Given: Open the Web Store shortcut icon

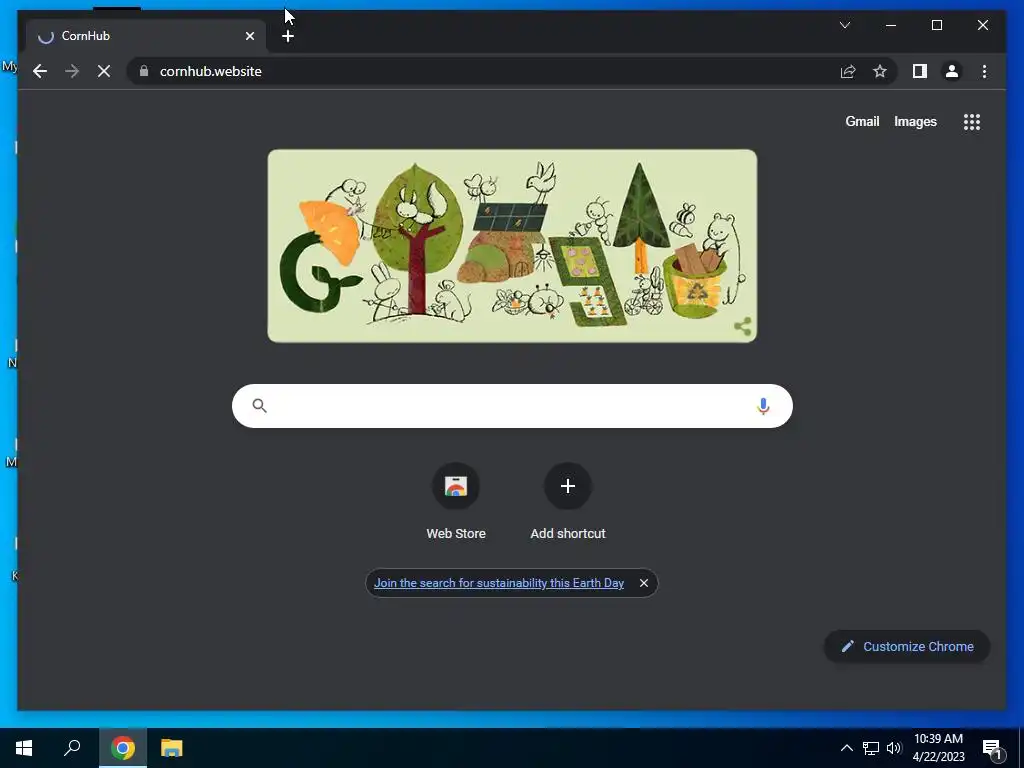Looking at the screenshot, I should [x=456, y=486].
